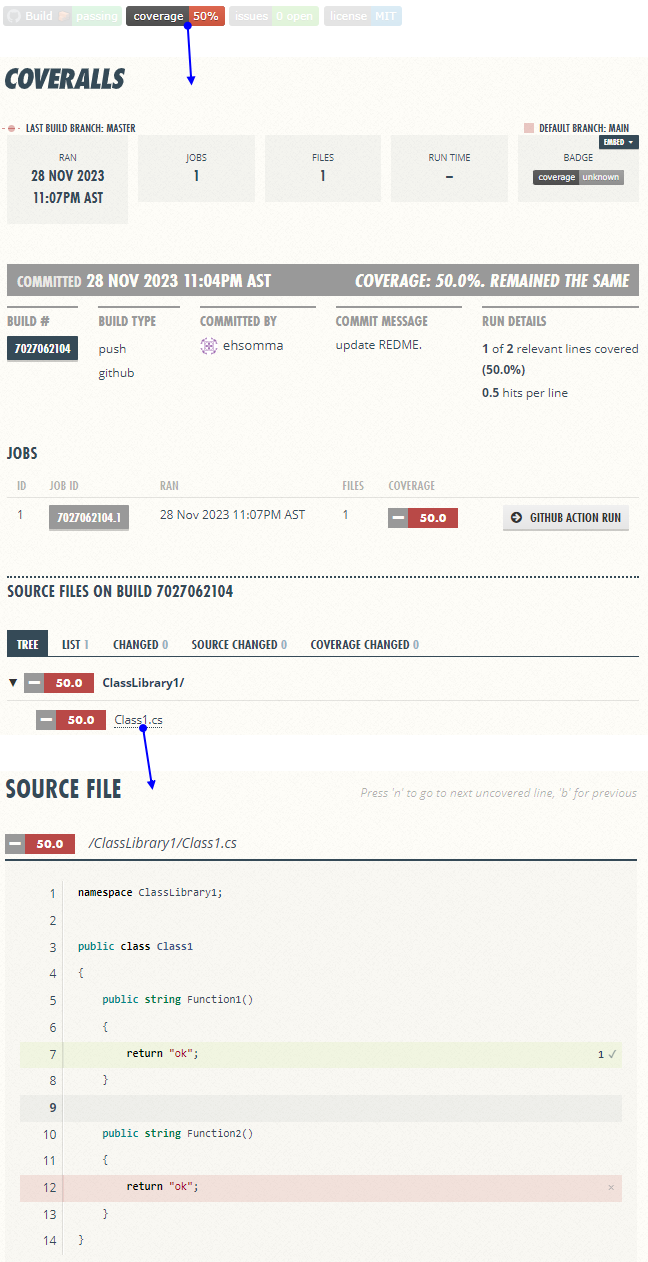Click the commit message "update REDME."
Image resolution: width=648 pixels, height=1262 pixels.
pyautogui.click(x=378, y=345)
